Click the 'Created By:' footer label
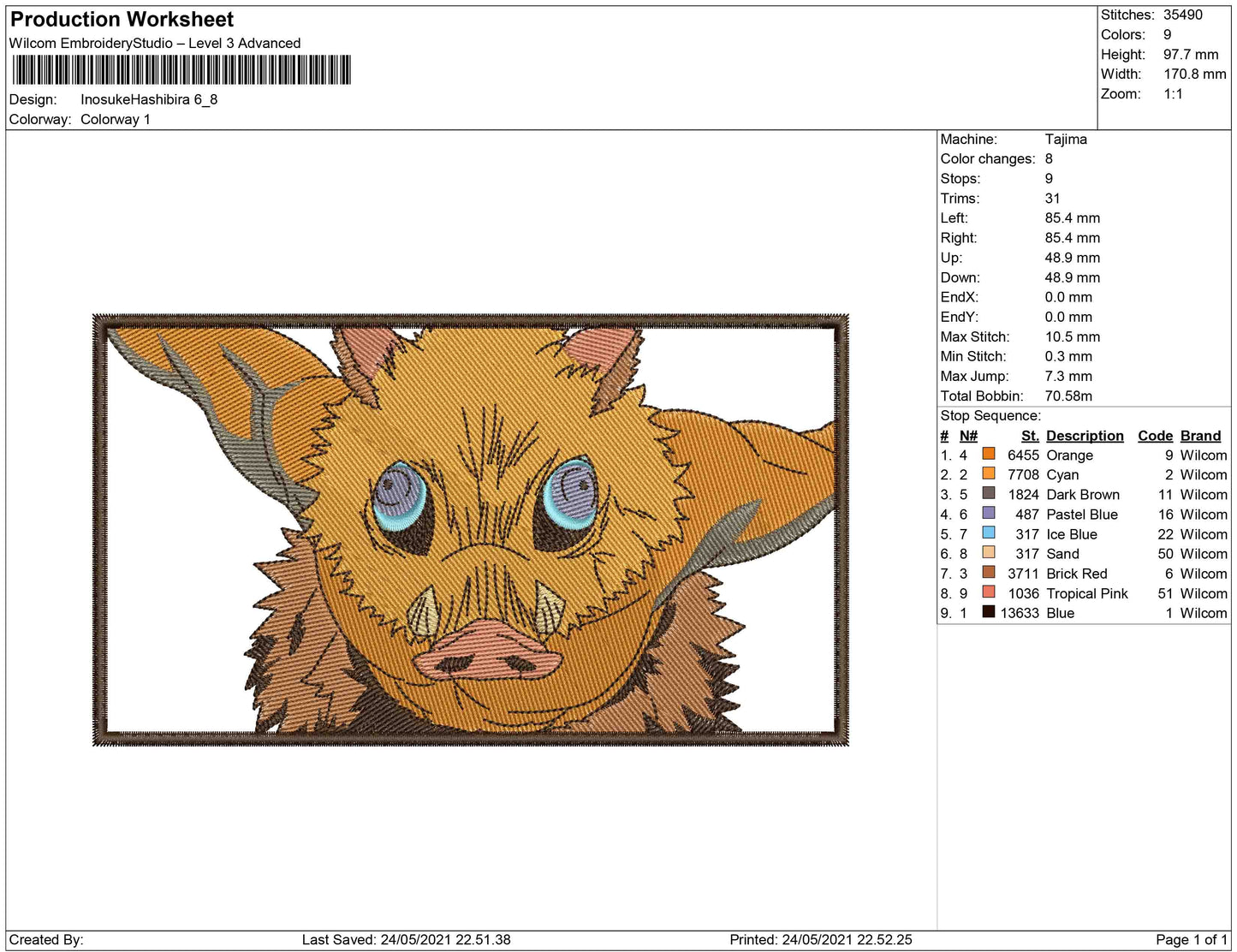 point(46,939)
